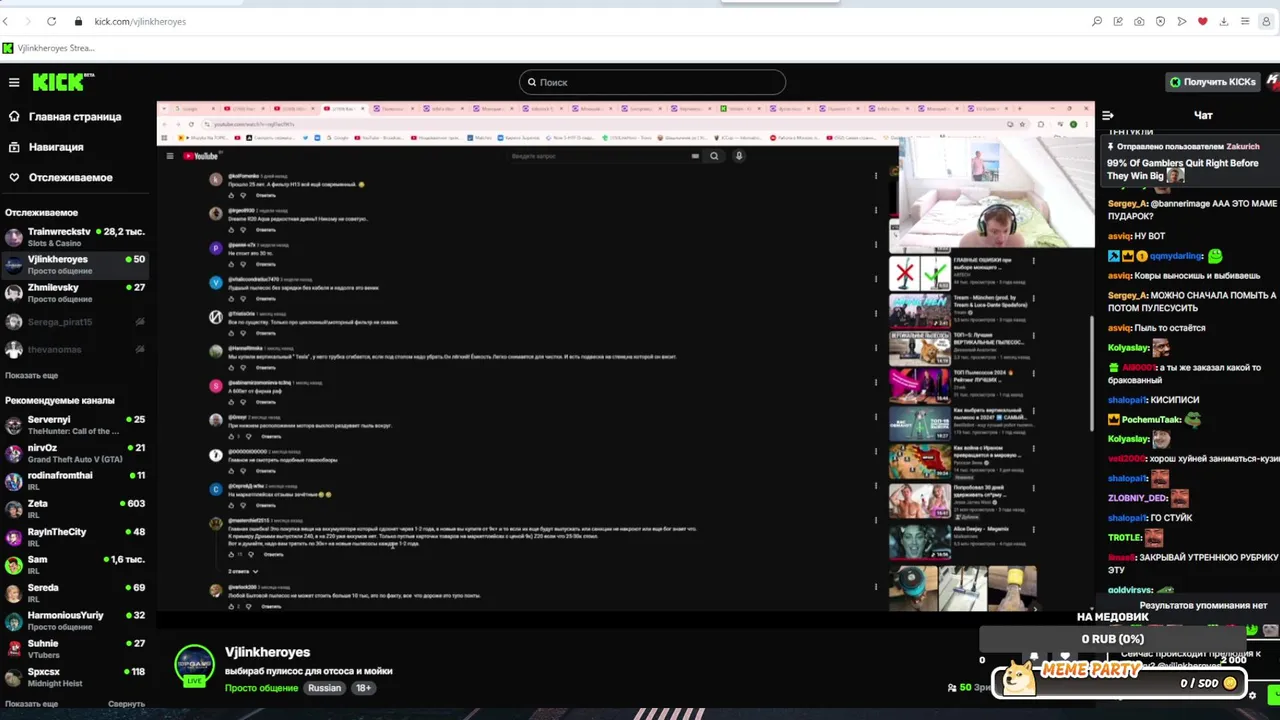This screenshot has height=720, width=1280.
Task: Click the streamer webcam overlay
Action: (x=996, y=193)
